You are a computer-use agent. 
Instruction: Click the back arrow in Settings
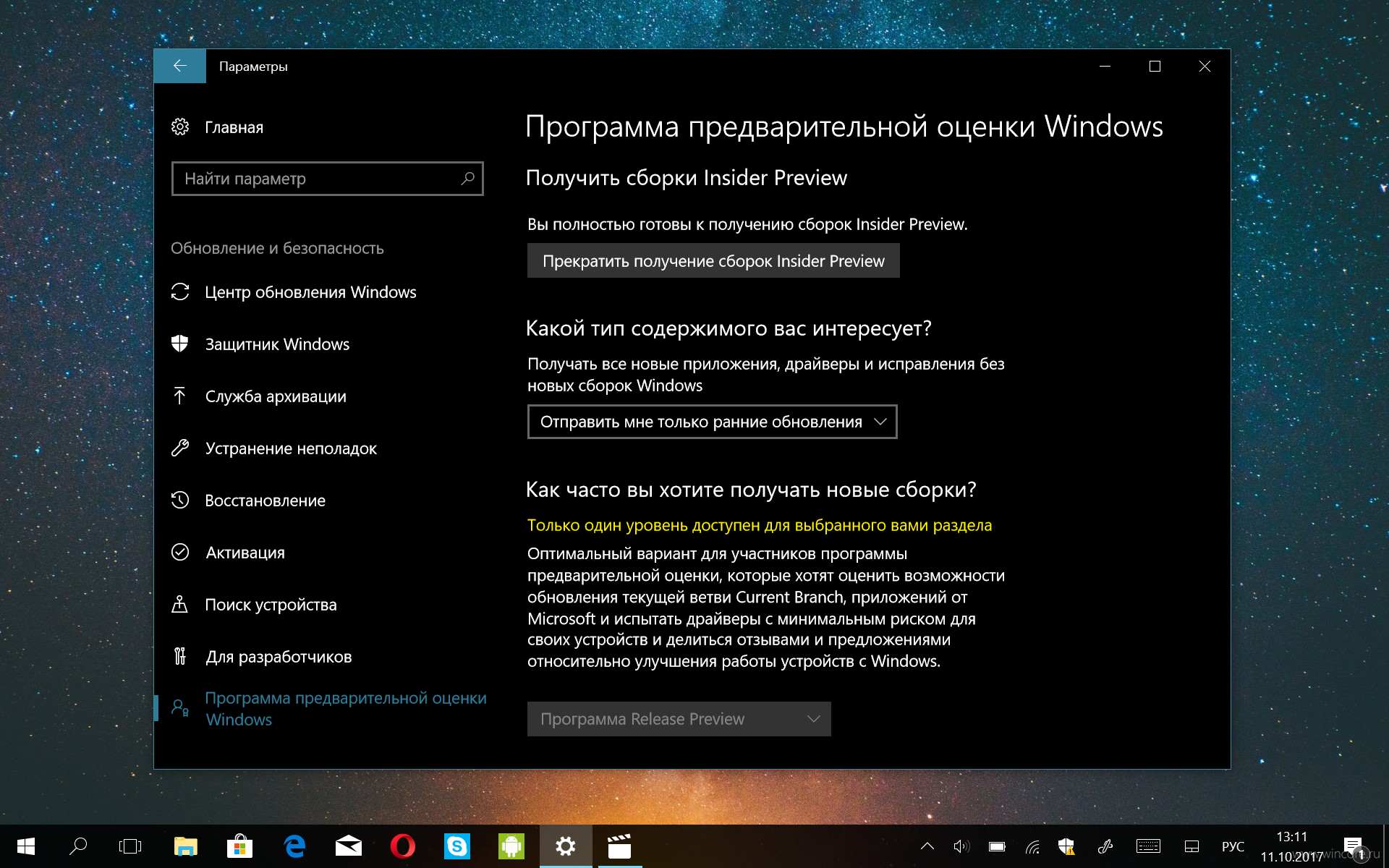tap(180, 66)
